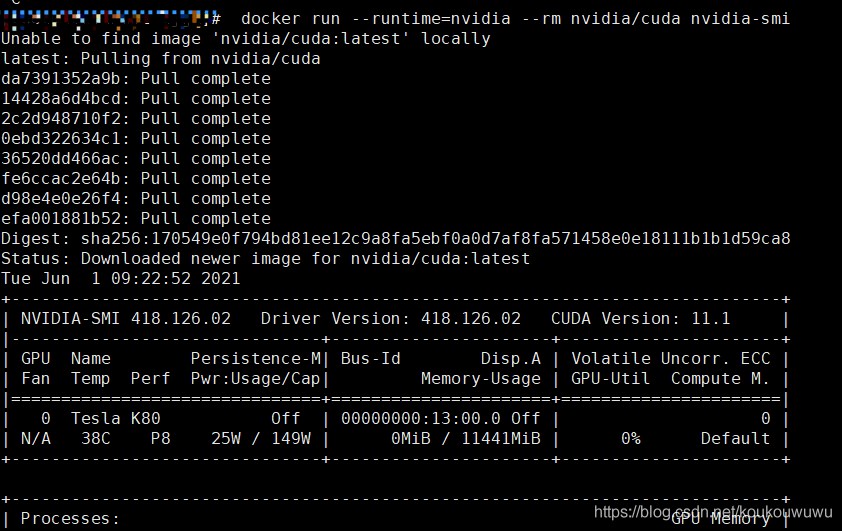The width and height of the screenshot is (842, 531).
Task: Click the 'Memory-Usage' column header
Action: [481, 379]
